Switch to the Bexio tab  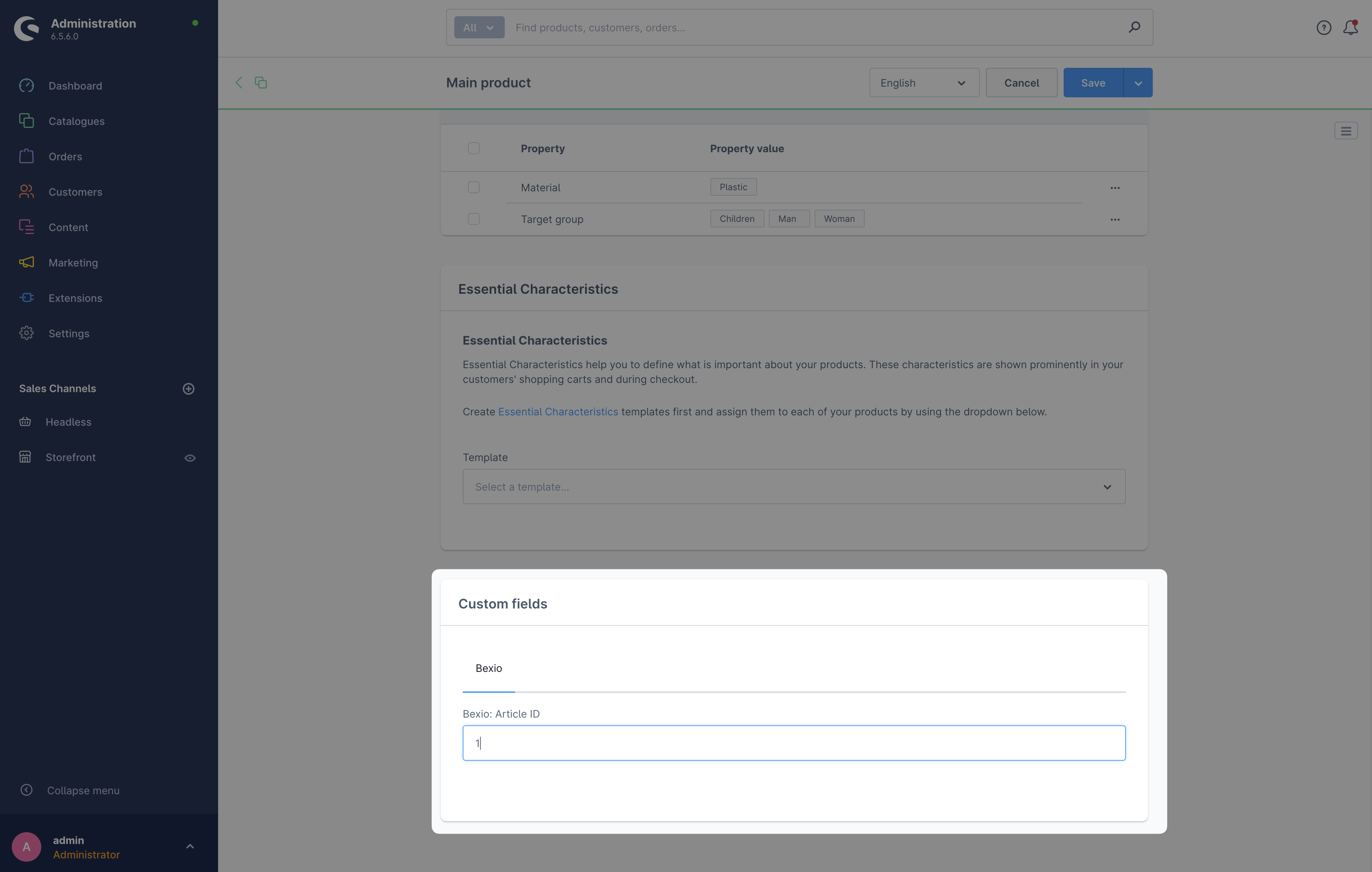[x=488, y=668]
